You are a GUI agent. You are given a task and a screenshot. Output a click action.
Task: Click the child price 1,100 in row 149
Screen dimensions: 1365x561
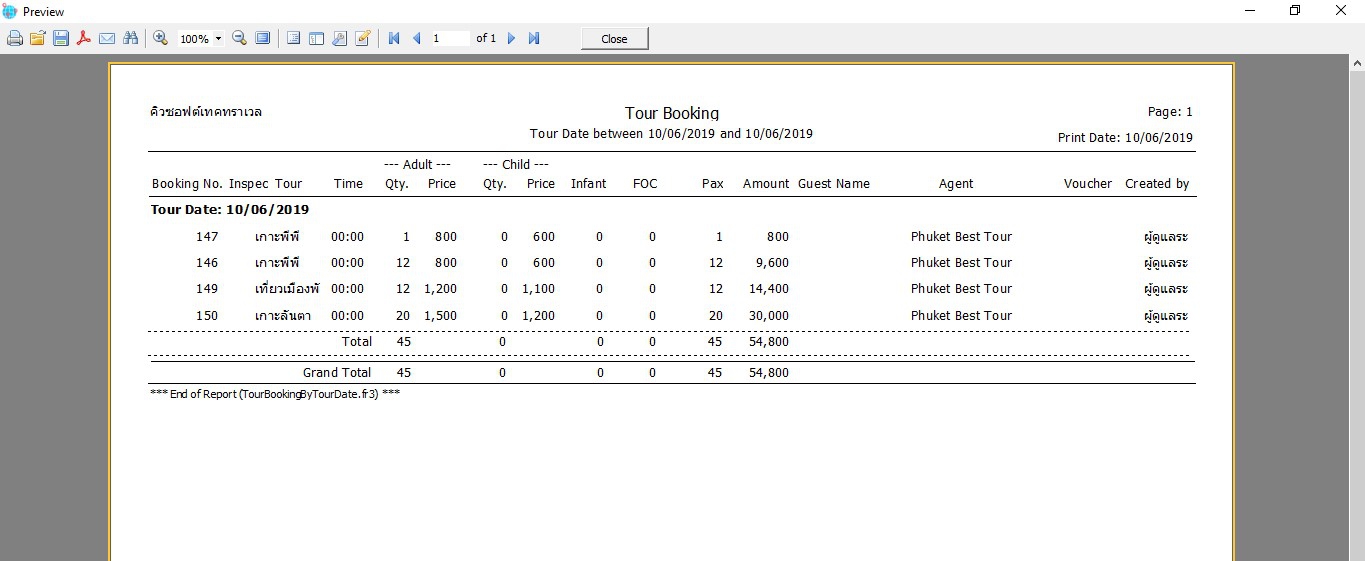[x=538, y=289]
